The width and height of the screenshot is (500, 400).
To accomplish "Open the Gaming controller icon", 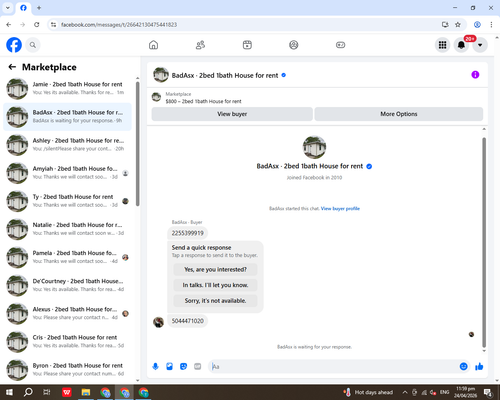I will 340,45.
